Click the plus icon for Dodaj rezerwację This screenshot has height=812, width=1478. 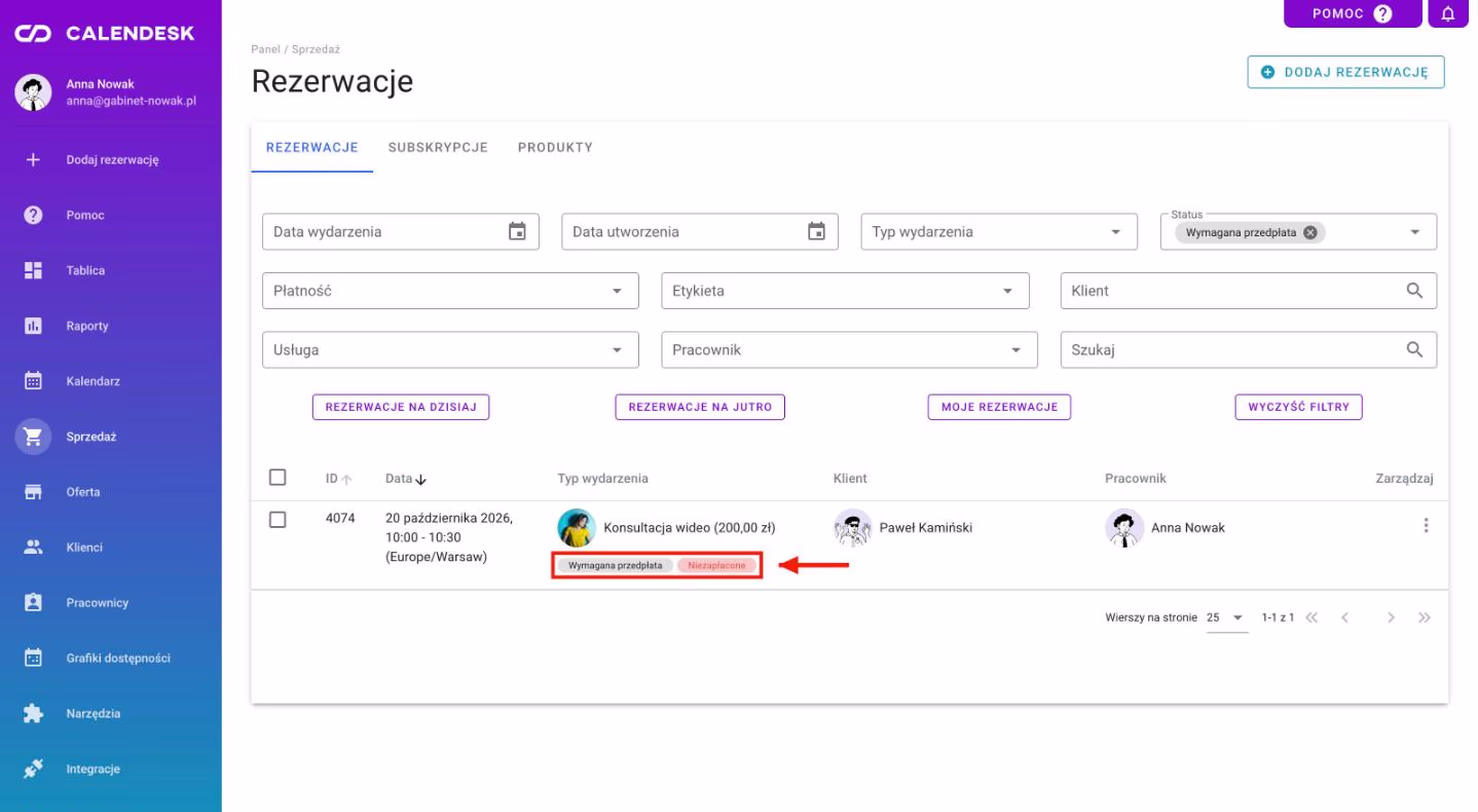point(33,160)
